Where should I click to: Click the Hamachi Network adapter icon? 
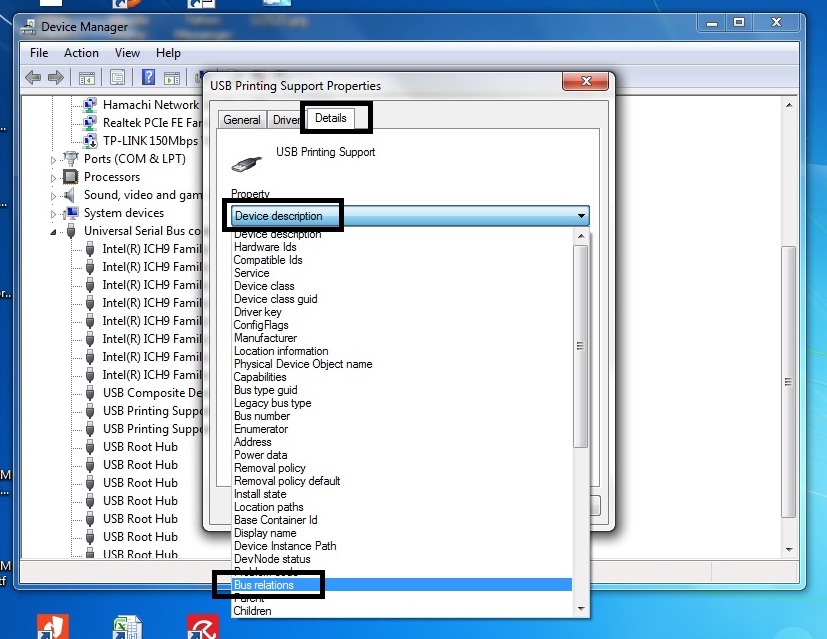coord(90,105)
